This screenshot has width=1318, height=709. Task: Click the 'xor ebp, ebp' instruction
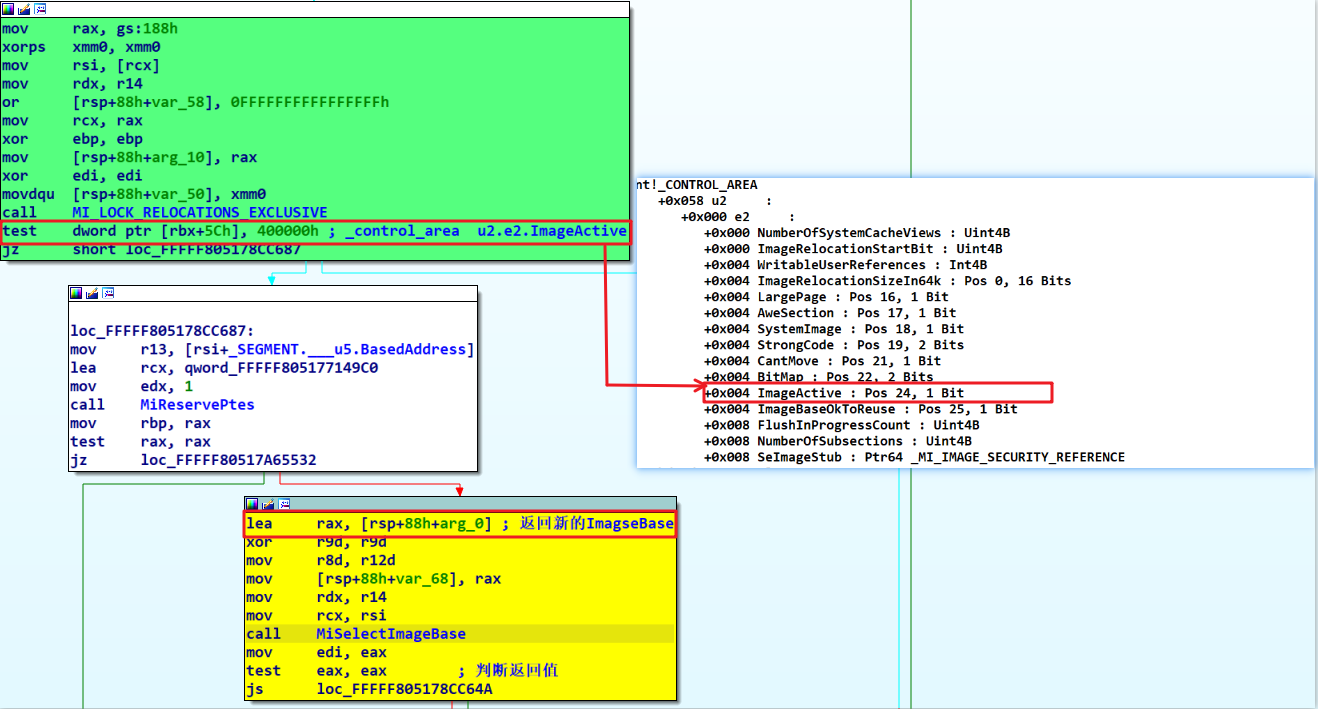73,139
